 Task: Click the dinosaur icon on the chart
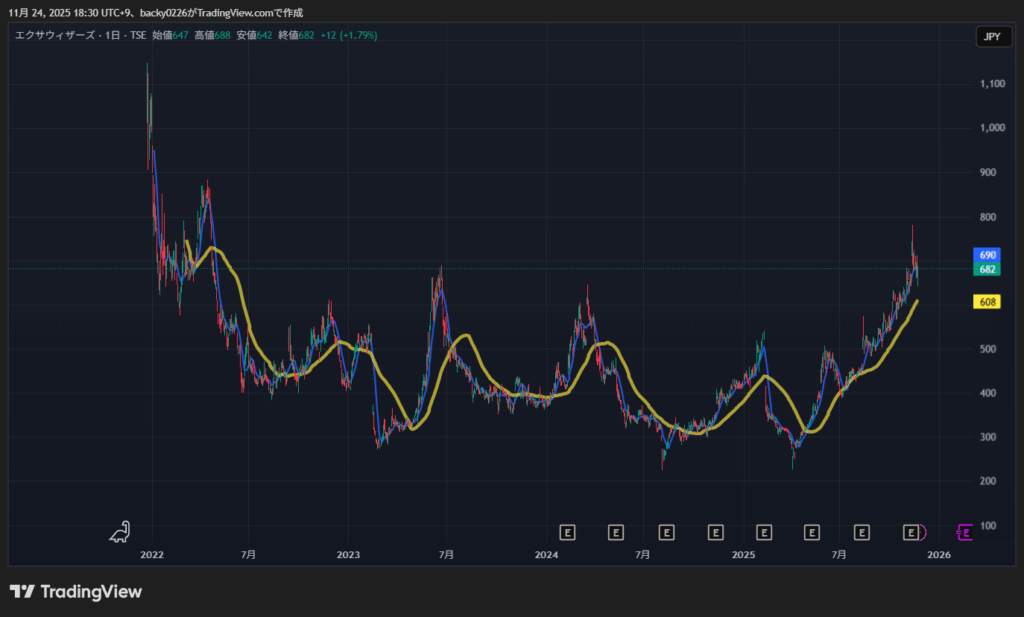coord(120,532)
